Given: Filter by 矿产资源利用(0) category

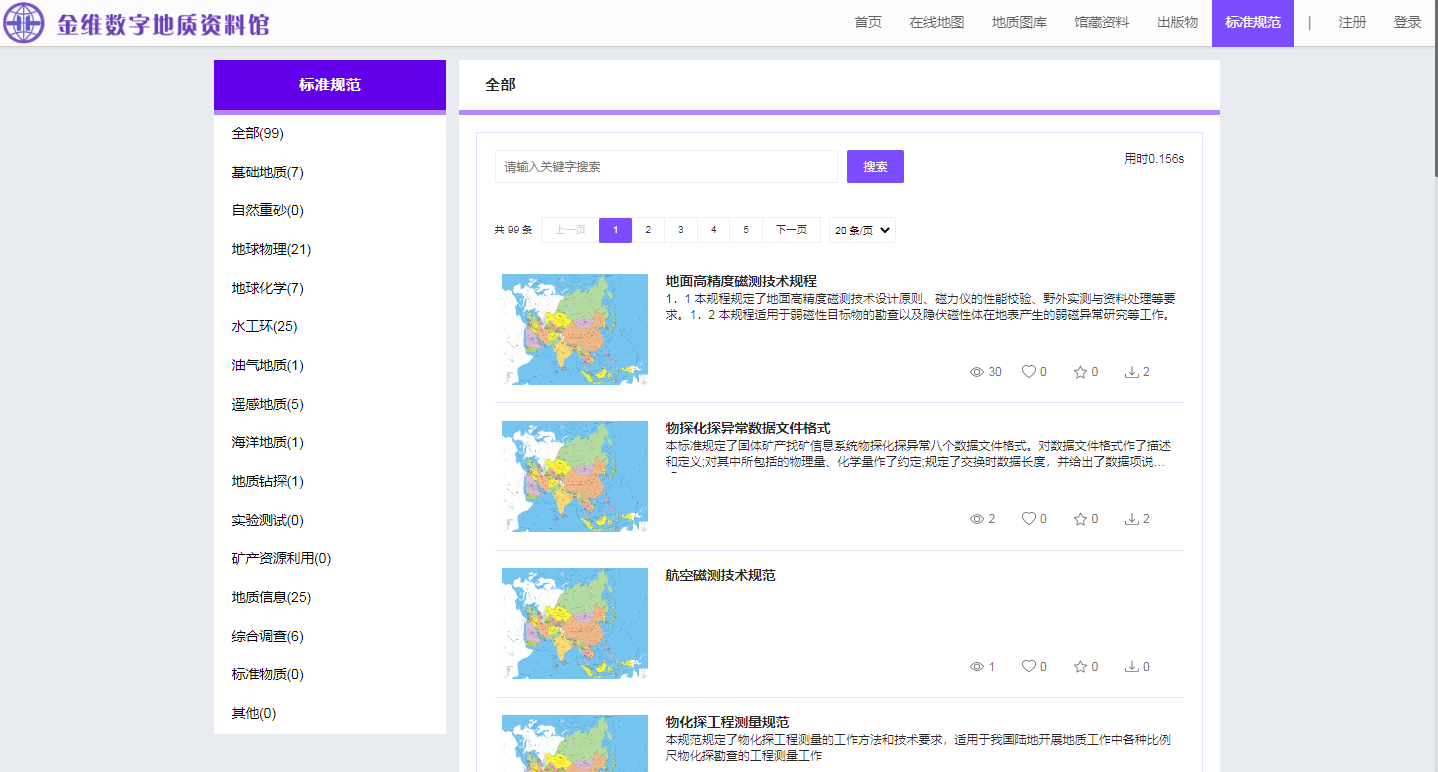Looking at the screenshot, I should tap(281, 558).
